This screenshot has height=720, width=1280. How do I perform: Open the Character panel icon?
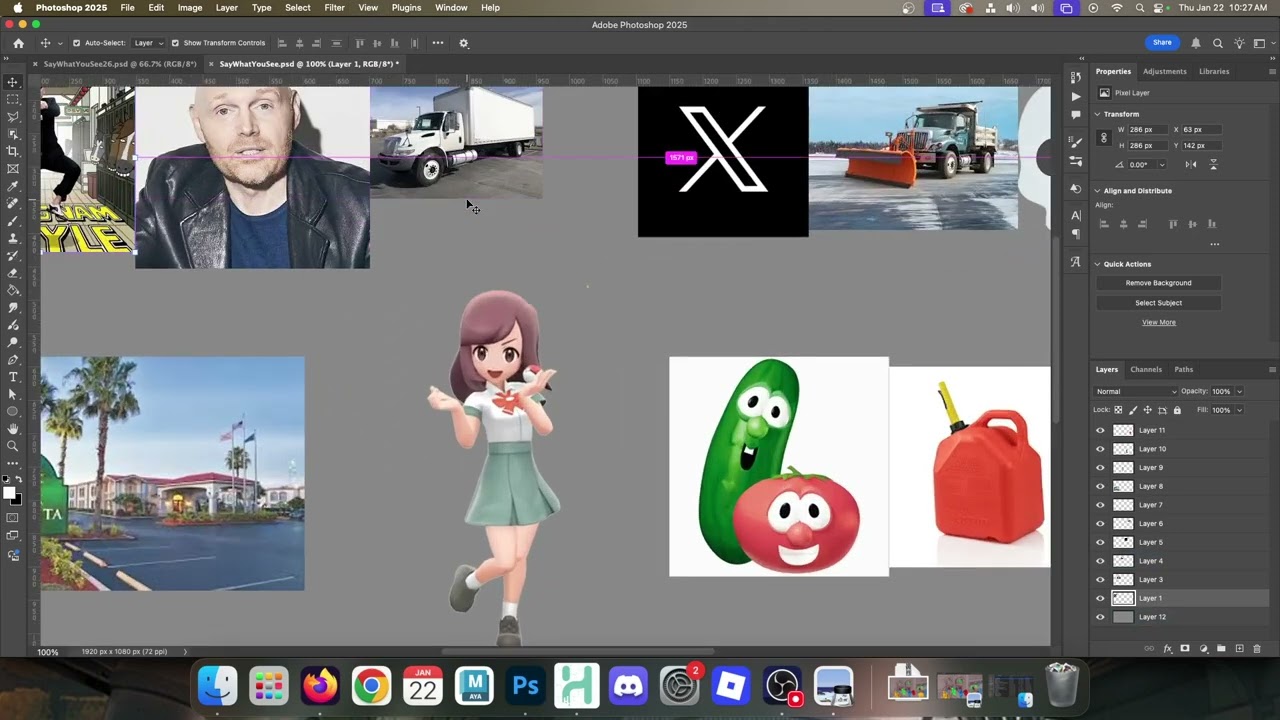coord(1075,215)
